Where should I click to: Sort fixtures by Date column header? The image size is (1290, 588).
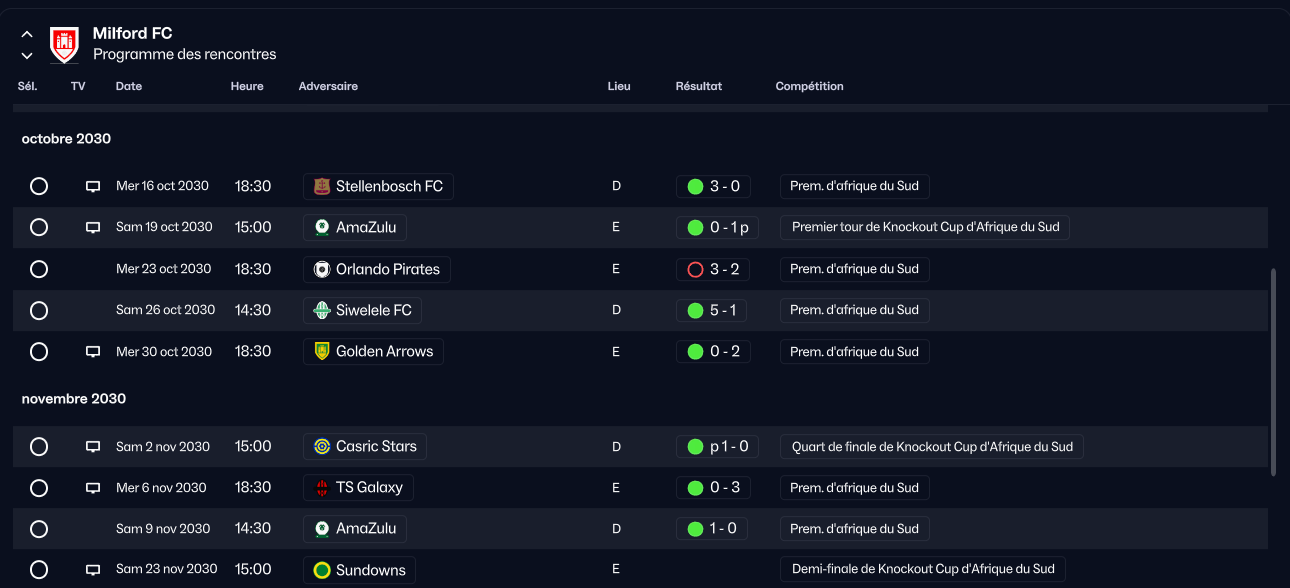tap(129, 86)
